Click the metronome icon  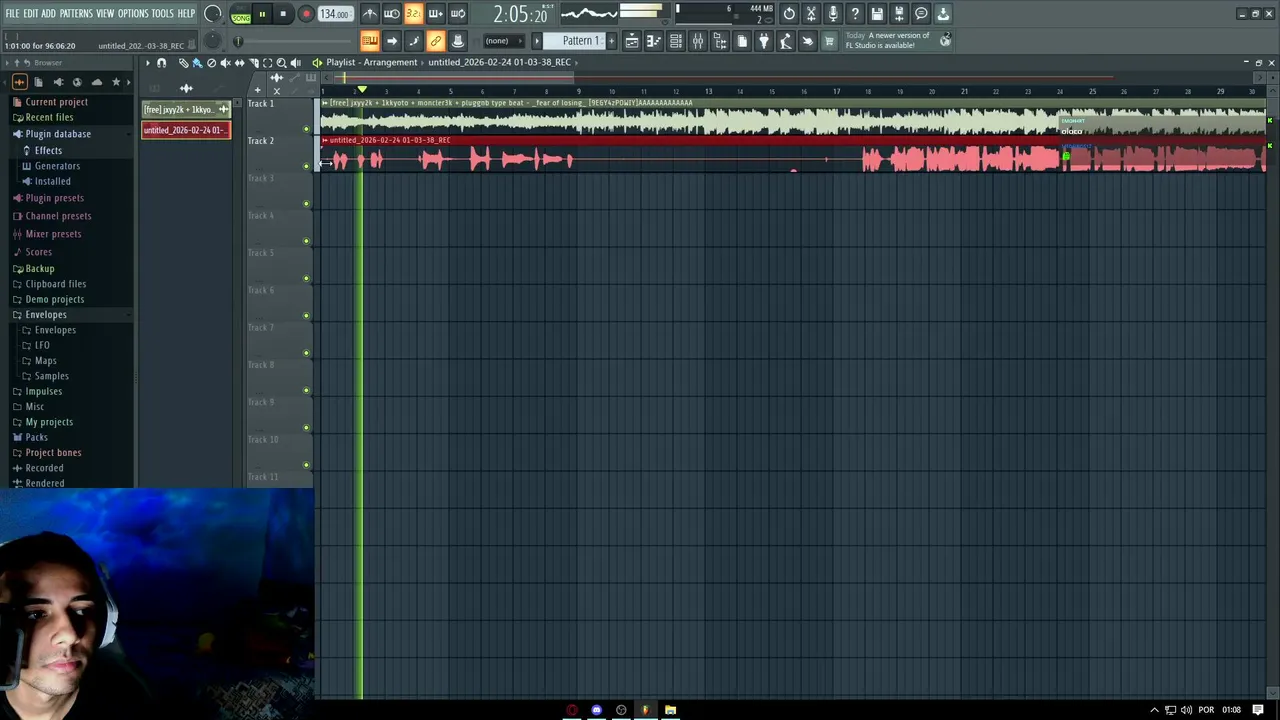[370, 14]
